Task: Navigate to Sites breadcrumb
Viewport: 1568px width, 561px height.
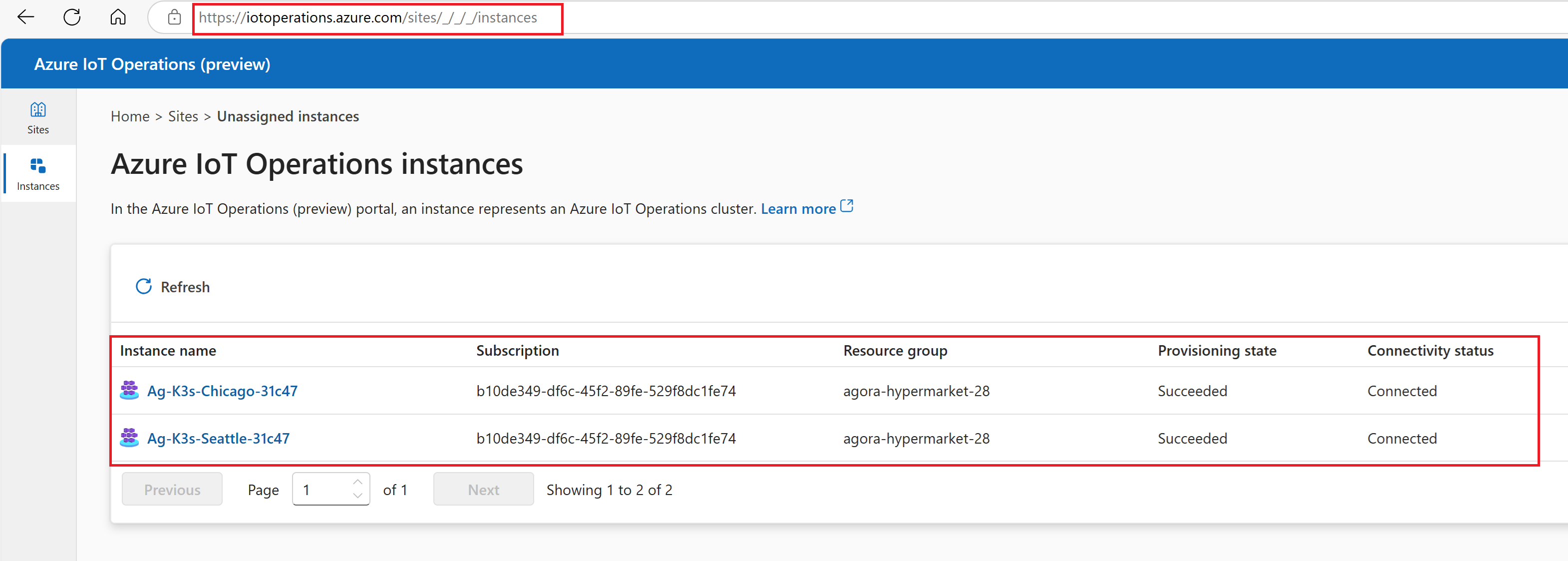Action: pyautogui.click(x=183, y=116)
